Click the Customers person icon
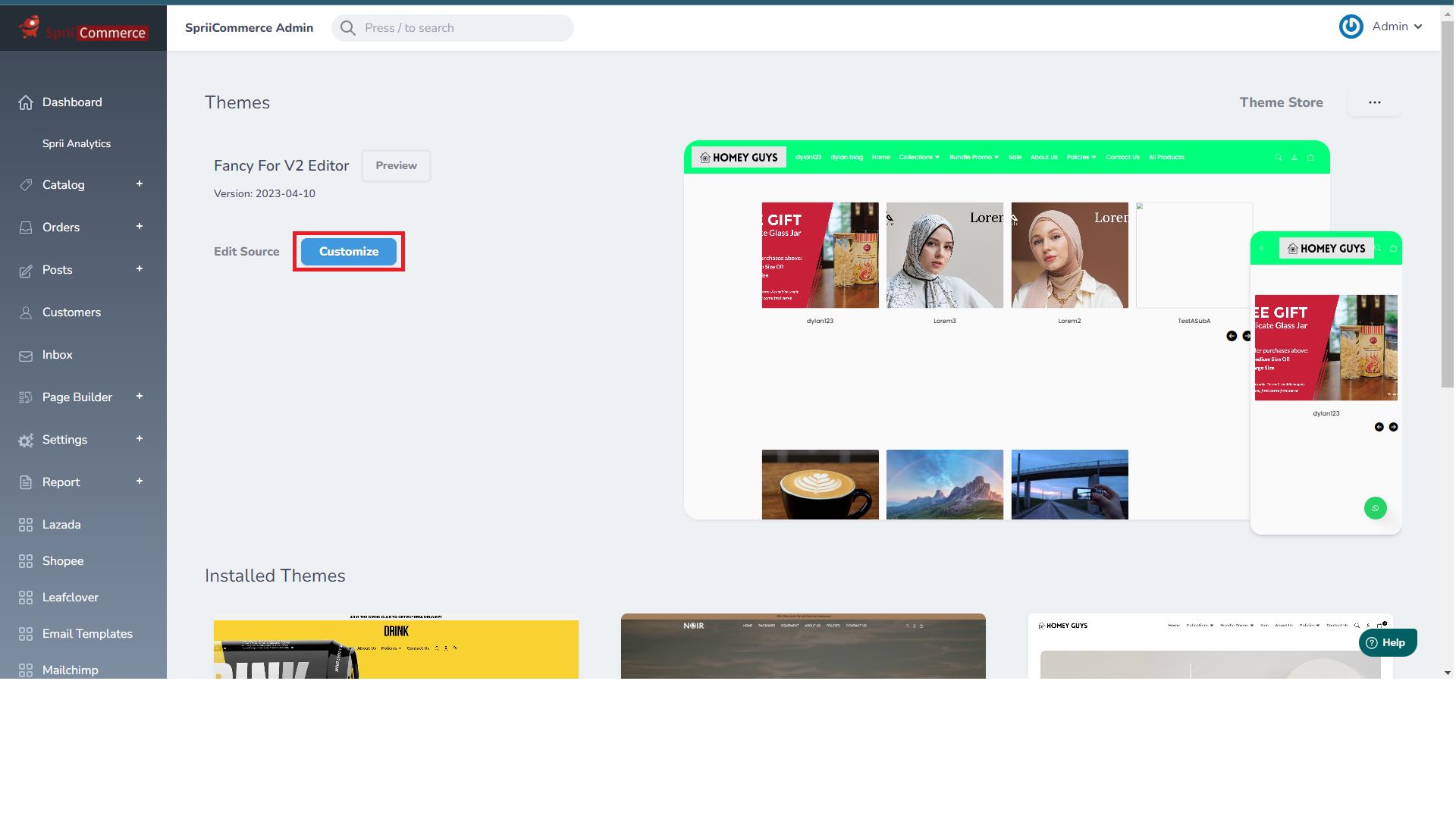The image size is (1456, 819). [x=26, y=312]
